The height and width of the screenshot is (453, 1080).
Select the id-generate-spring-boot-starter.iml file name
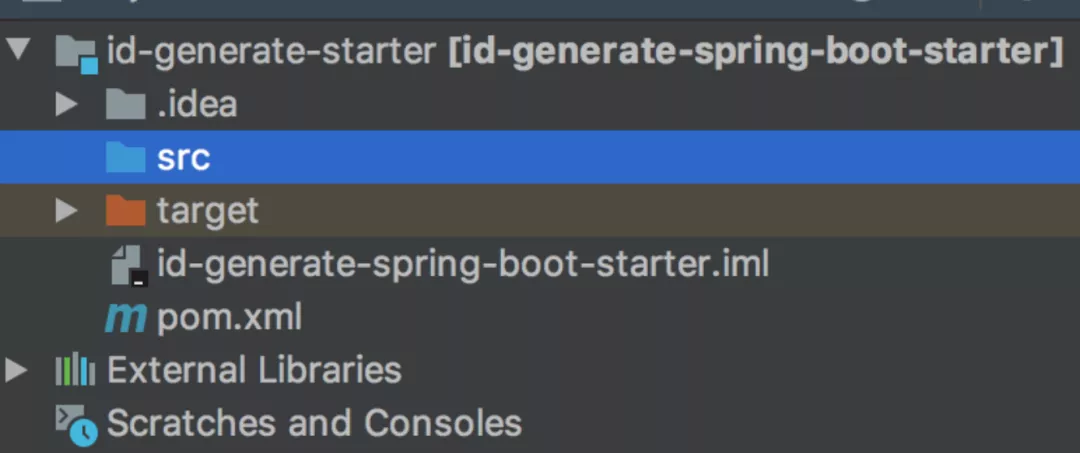(x=462, y=265)
